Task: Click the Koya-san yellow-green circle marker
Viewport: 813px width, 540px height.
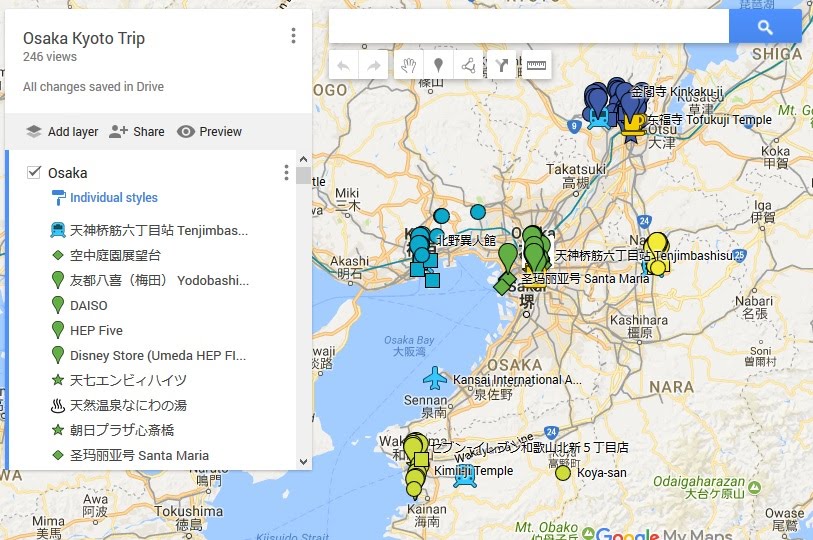Action: (563, 473)
